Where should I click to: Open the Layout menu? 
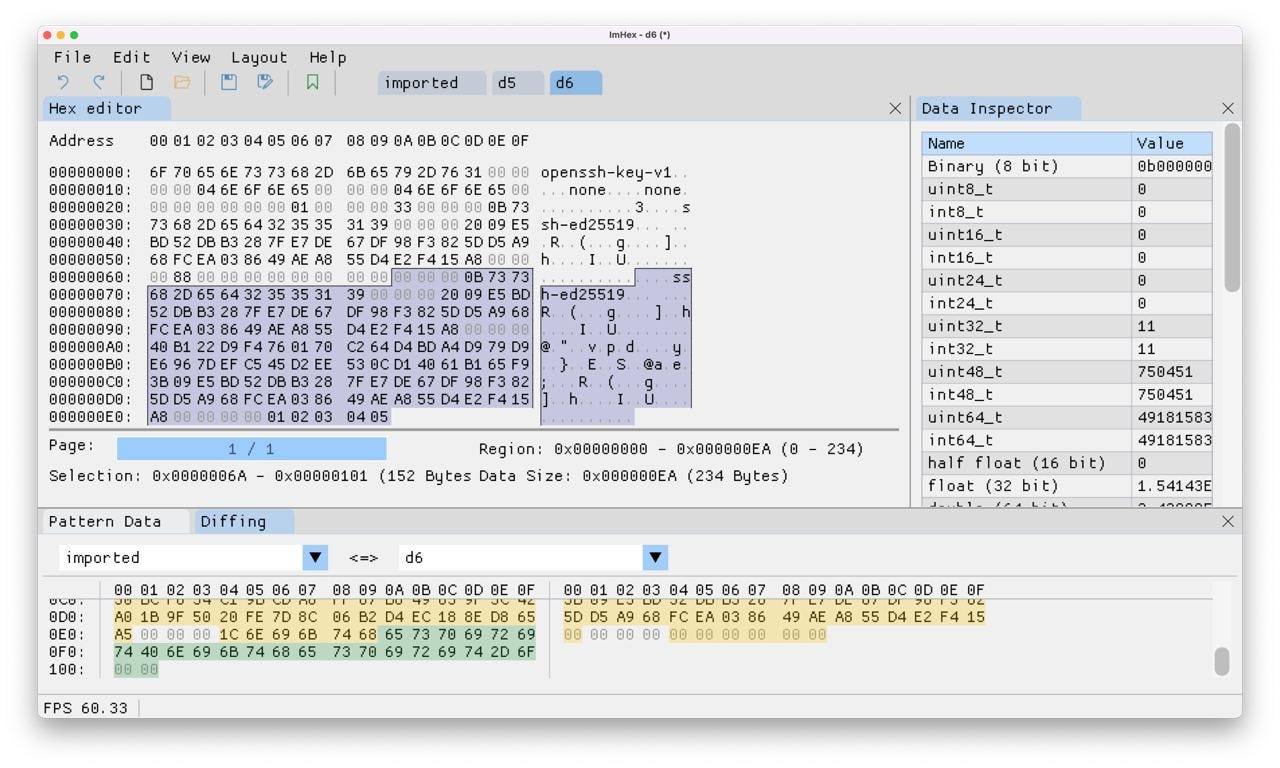[x=259, y=58]
